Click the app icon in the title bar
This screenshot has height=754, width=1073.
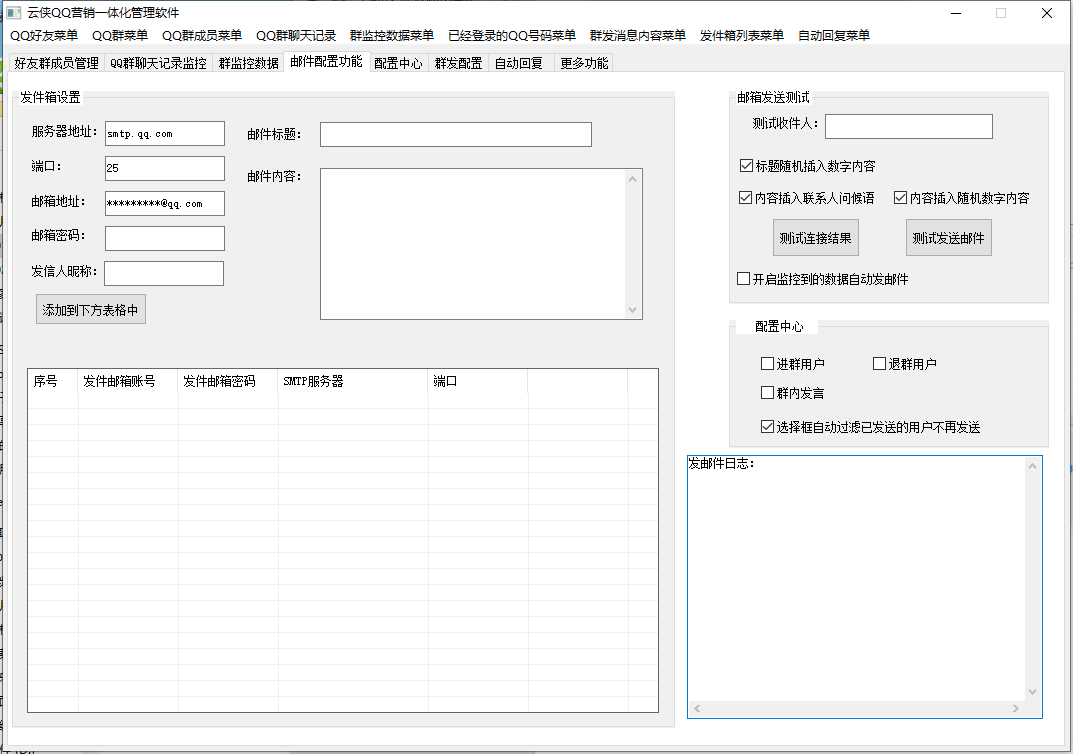pyautogui.click(x=14, y=13)
